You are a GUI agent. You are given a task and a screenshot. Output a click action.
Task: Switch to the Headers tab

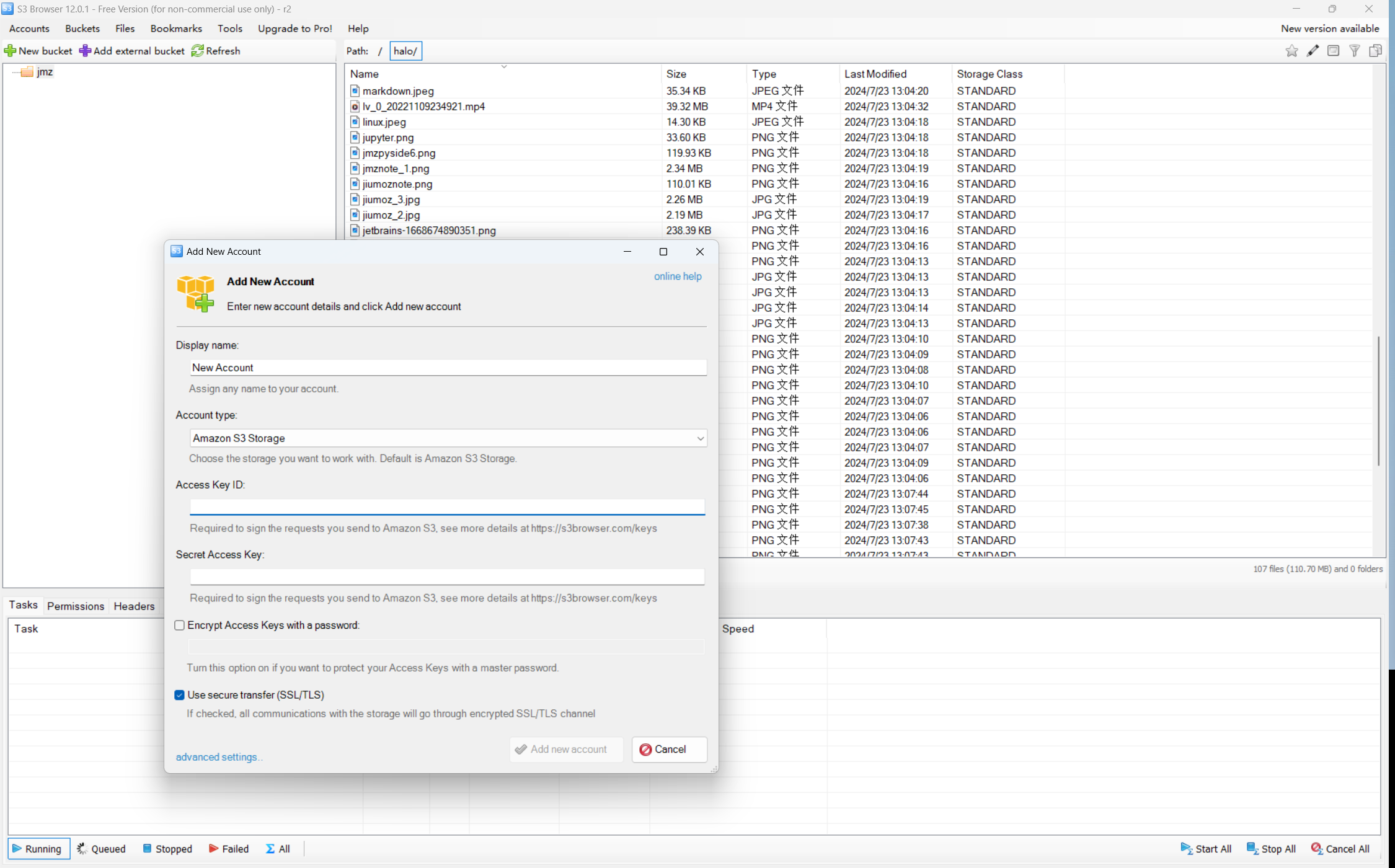click(134, 606)
